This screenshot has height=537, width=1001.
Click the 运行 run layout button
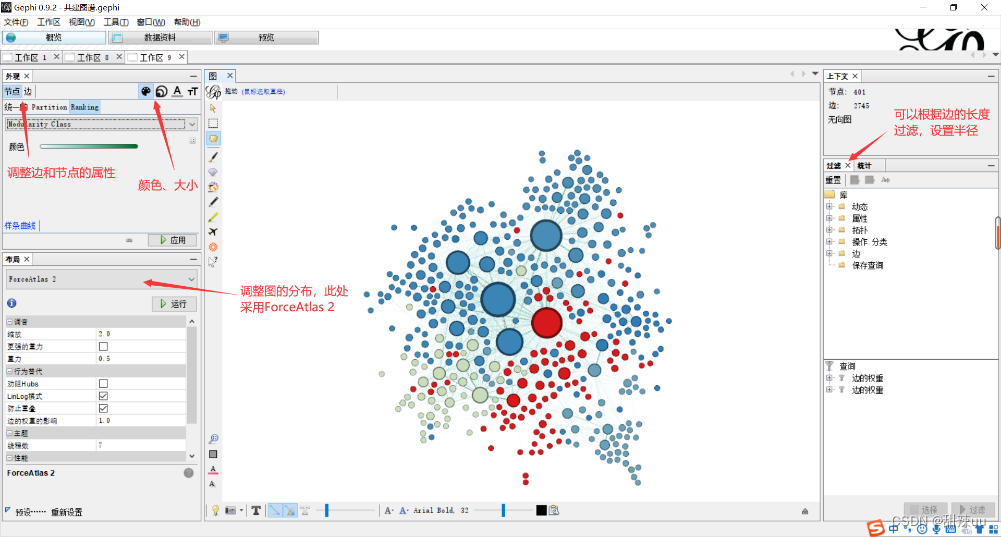click(174, 304)
